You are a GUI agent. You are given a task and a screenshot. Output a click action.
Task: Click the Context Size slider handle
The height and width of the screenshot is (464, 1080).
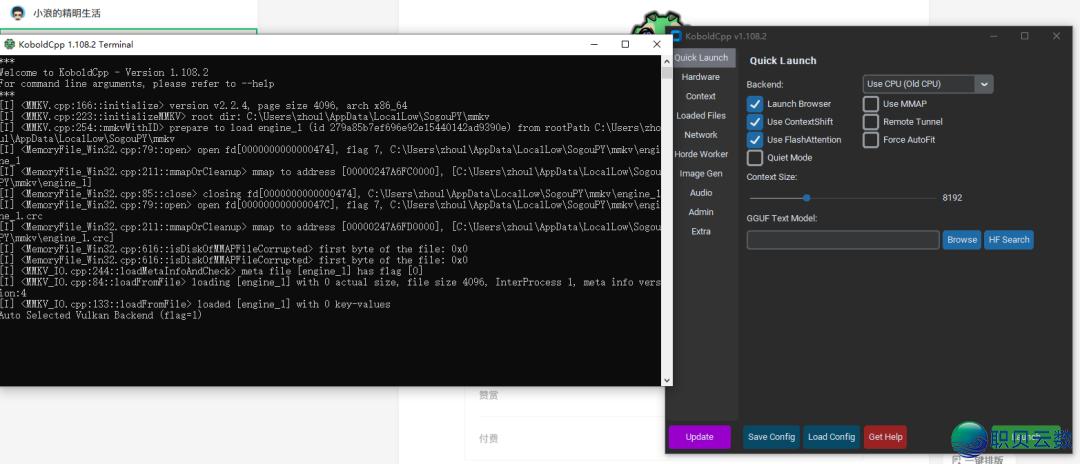(x=806, y=198)
